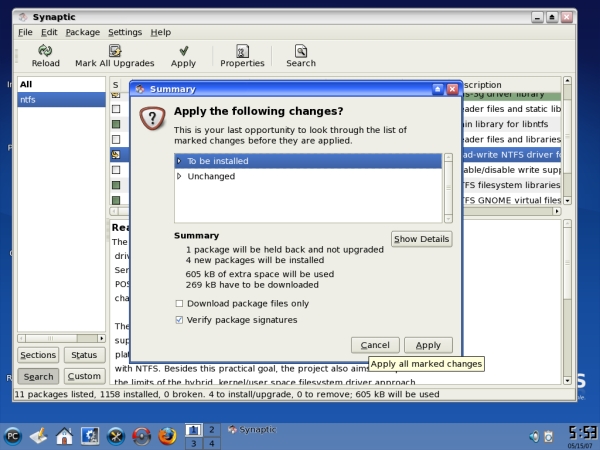Viewport: 600px width, 450px height.
Task: Click the Synaptic taskbar window entry
Action: [252, 430]
